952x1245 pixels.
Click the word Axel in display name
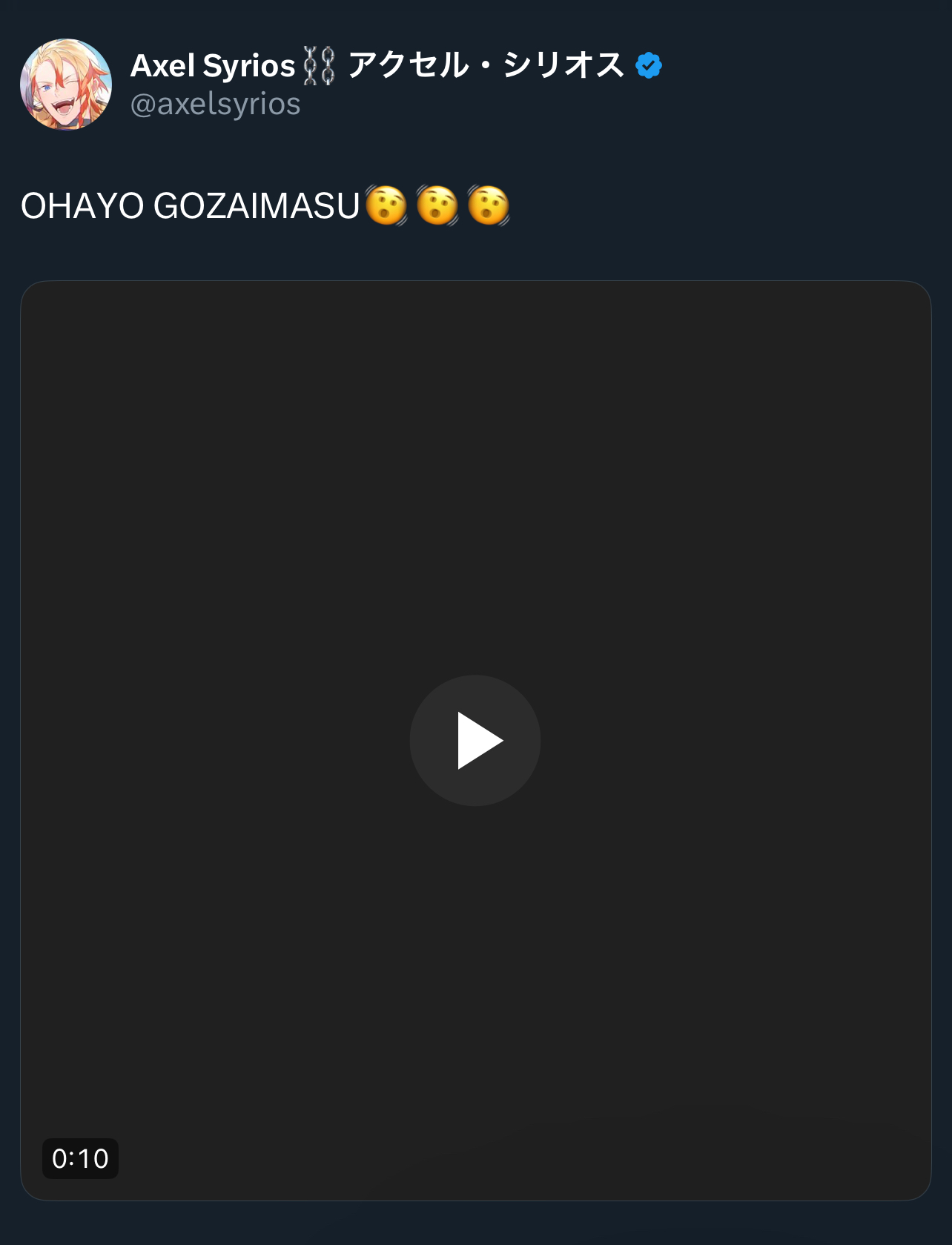coord(162,65)
